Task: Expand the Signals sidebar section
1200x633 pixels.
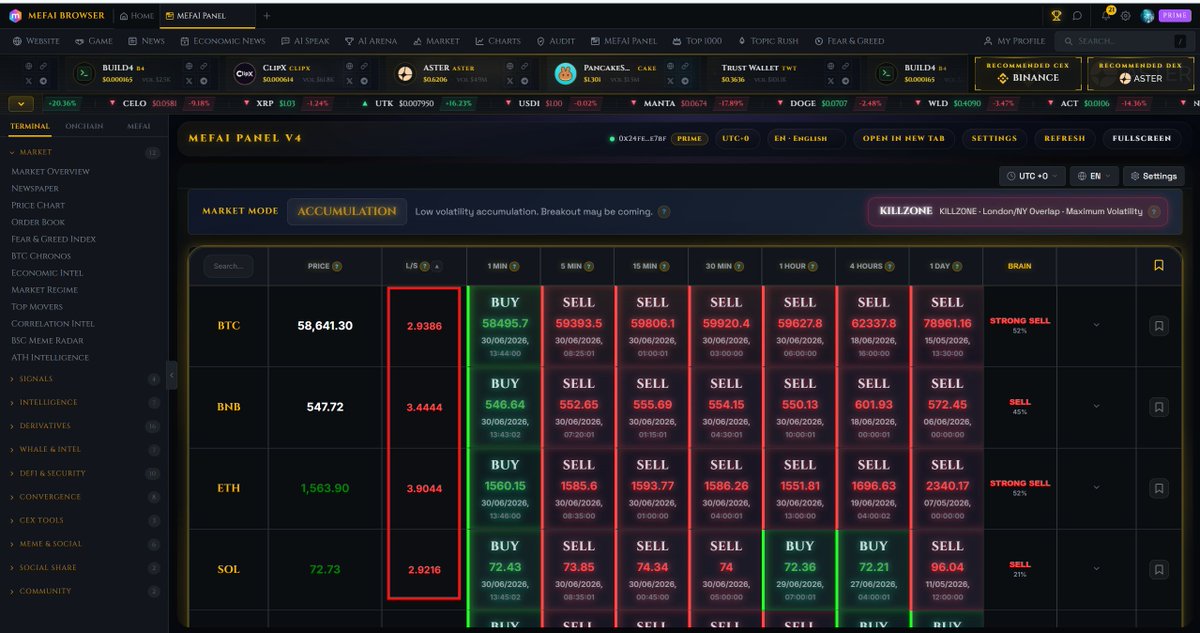Action: click(x=84, y=379)
